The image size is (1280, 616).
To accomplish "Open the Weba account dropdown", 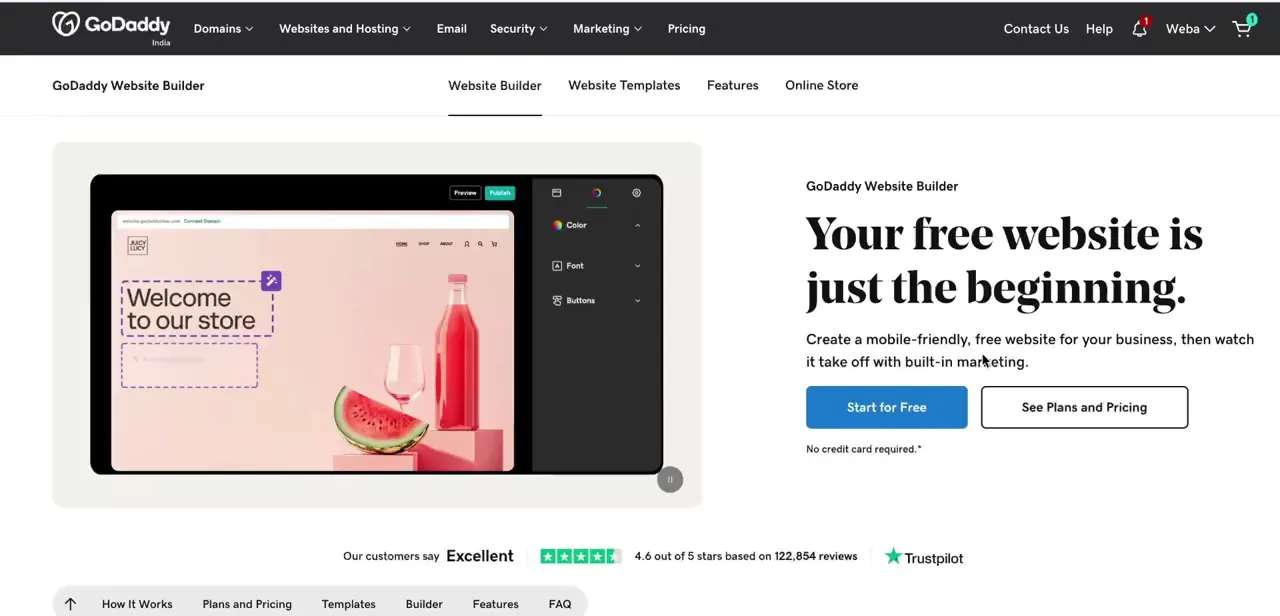I will point(1190,29).
